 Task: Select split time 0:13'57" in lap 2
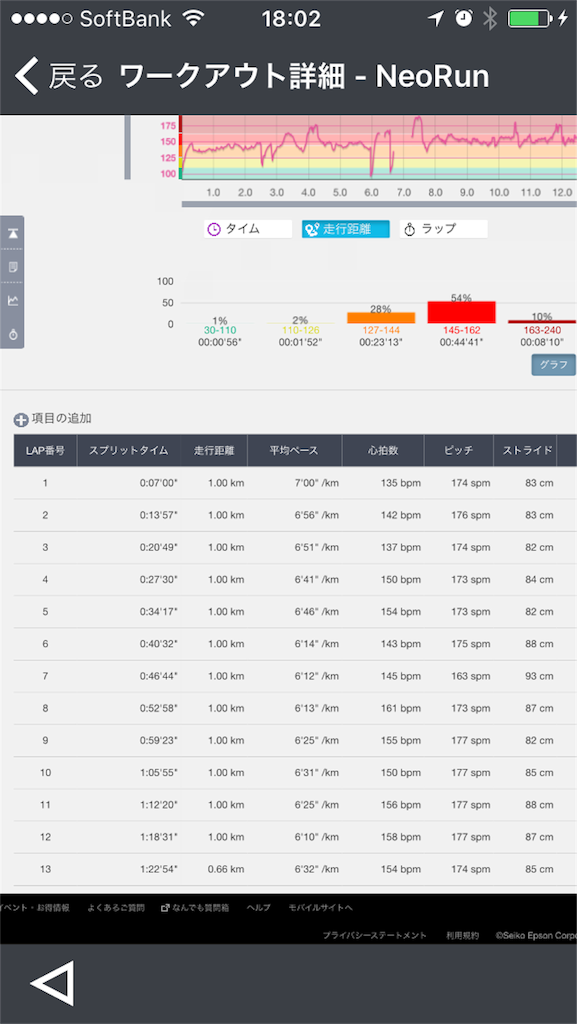pyautogui.click(x=159, y=515)
